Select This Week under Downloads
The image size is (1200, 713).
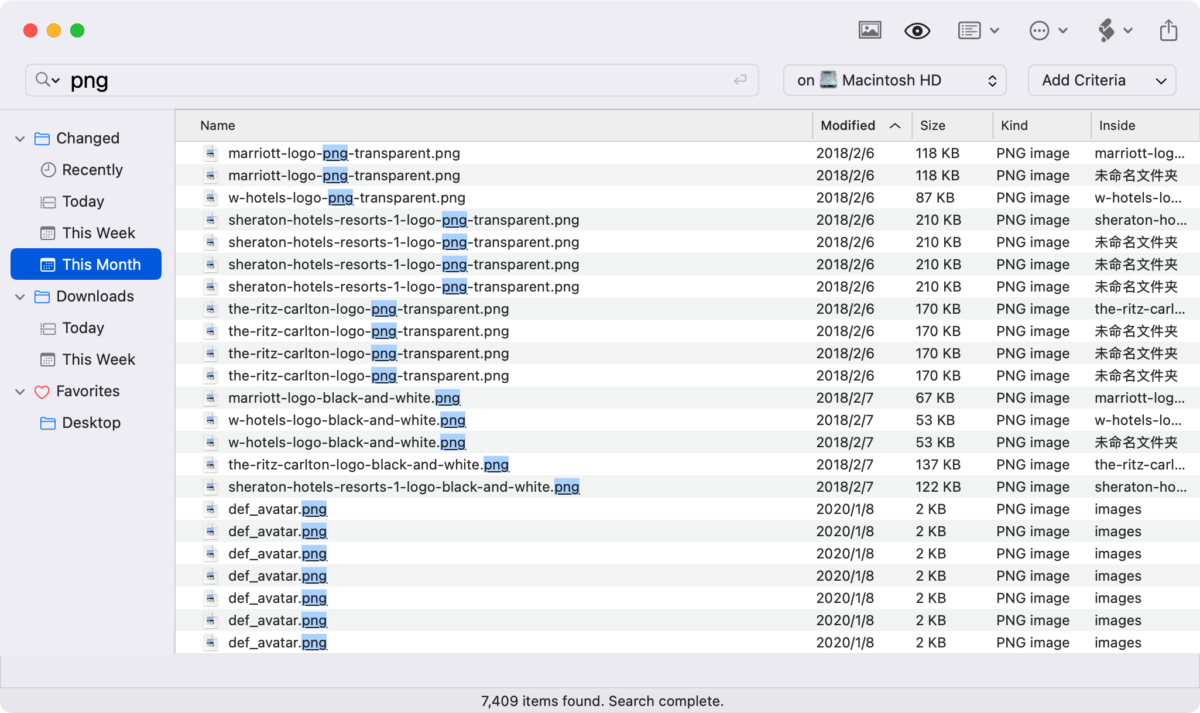tap(97, 359)
